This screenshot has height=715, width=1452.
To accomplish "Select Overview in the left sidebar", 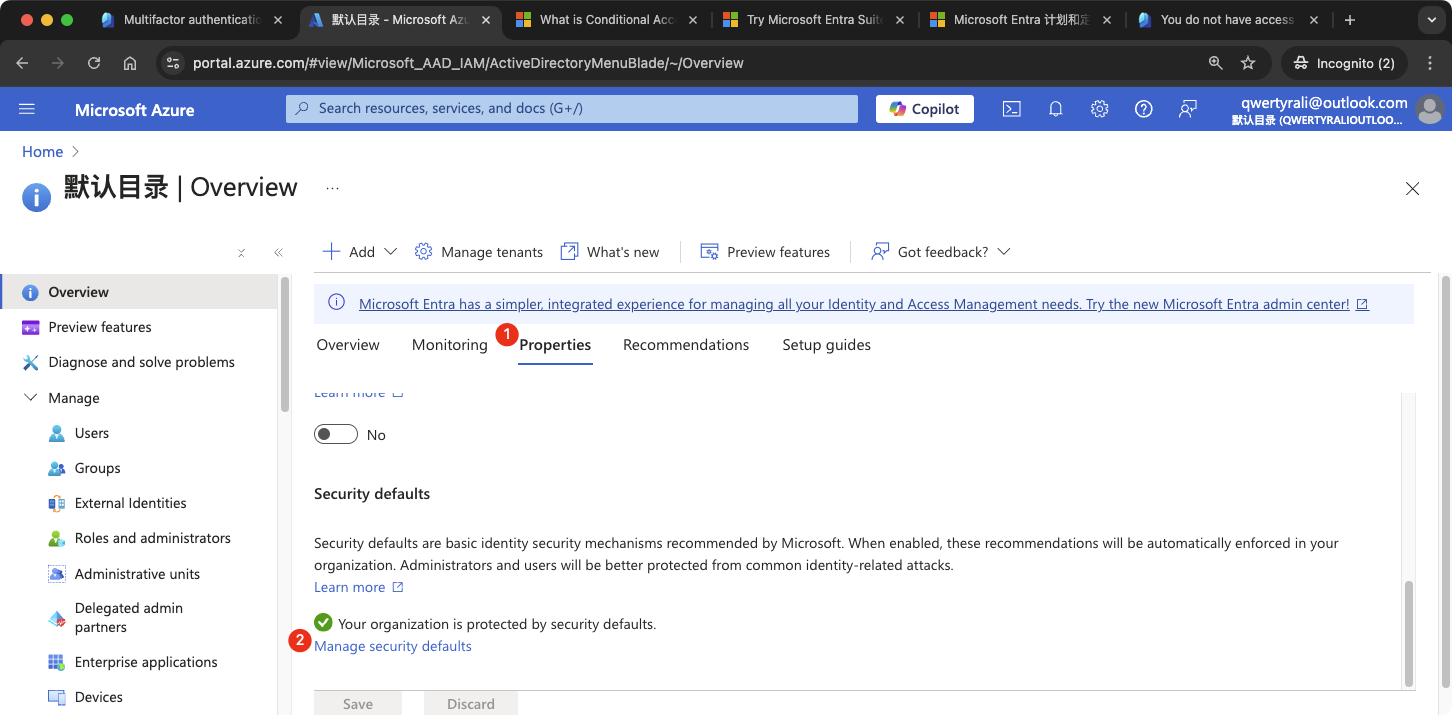I will point(139,292).
